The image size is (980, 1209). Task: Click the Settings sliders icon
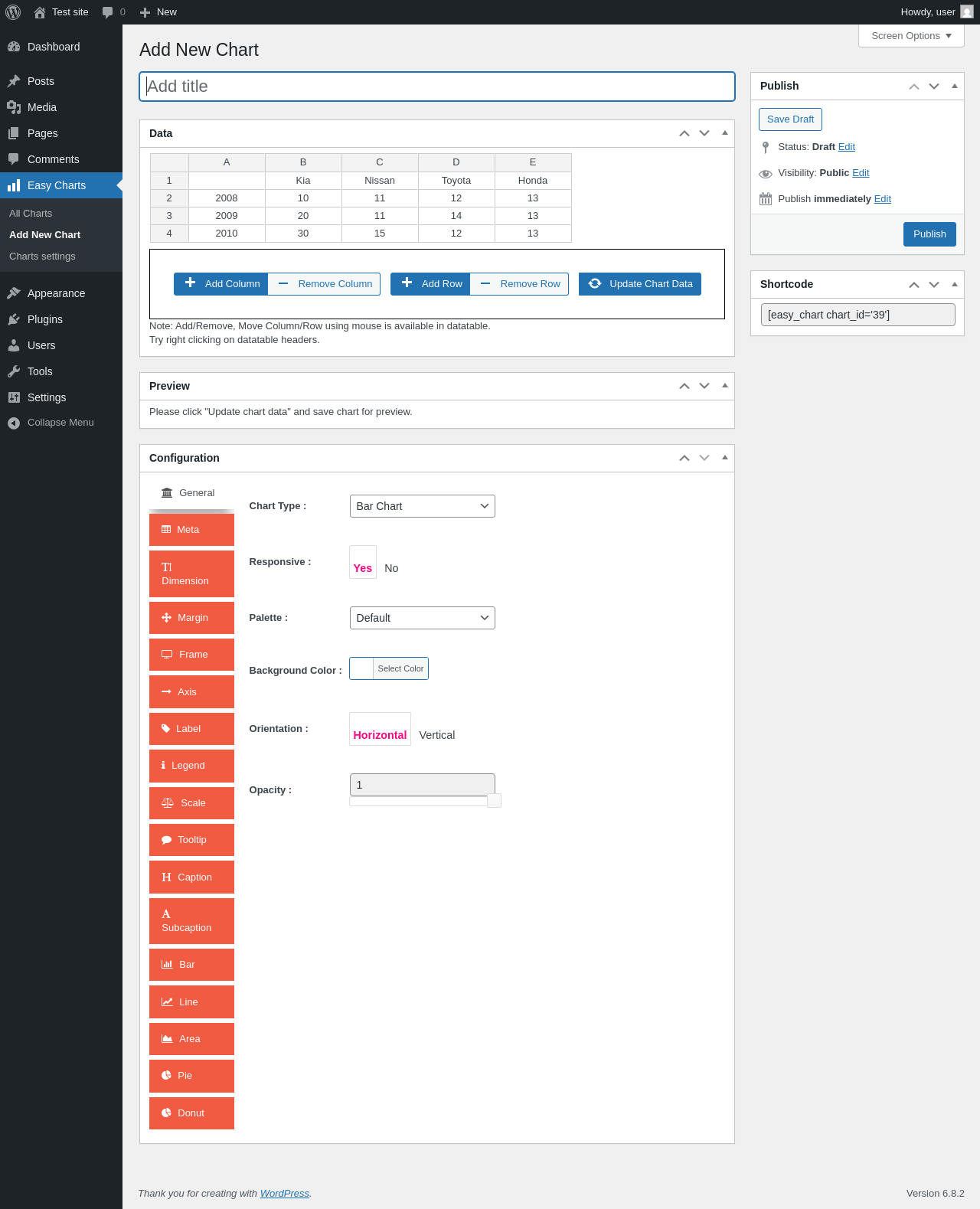[14, 397]
